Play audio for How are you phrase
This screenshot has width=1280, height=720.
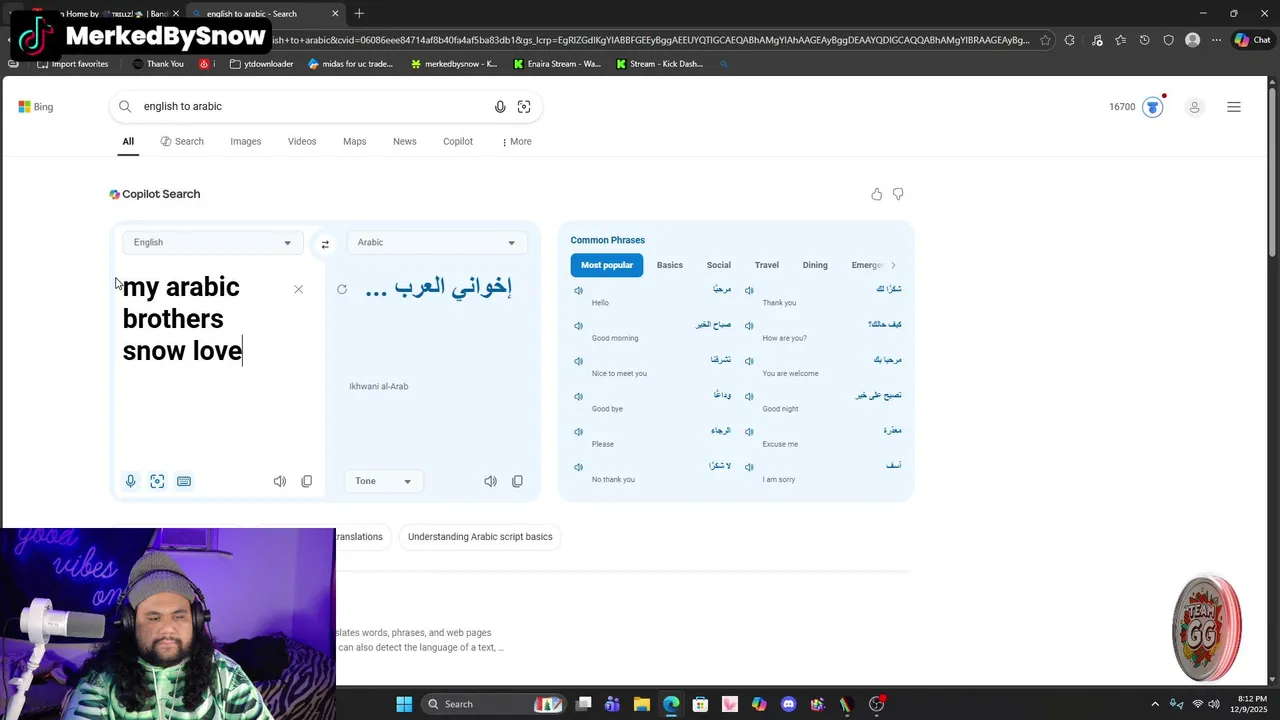pos(749,326)
